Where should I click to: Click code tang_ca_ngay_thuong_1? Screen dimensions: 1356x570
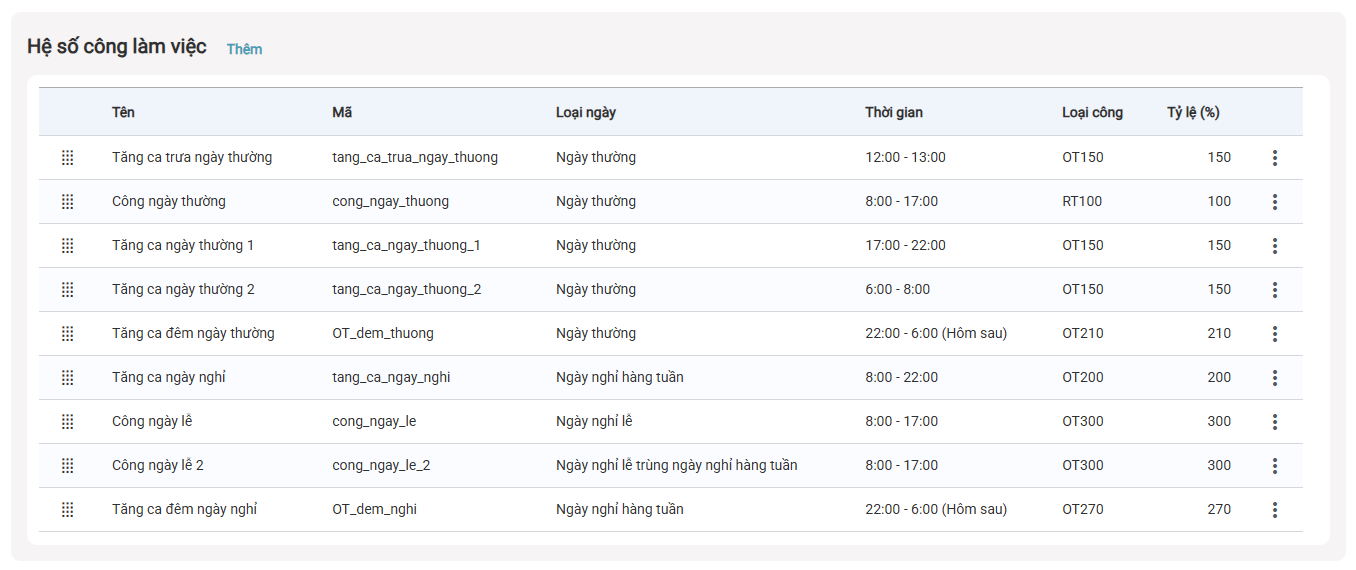[407, 245]
